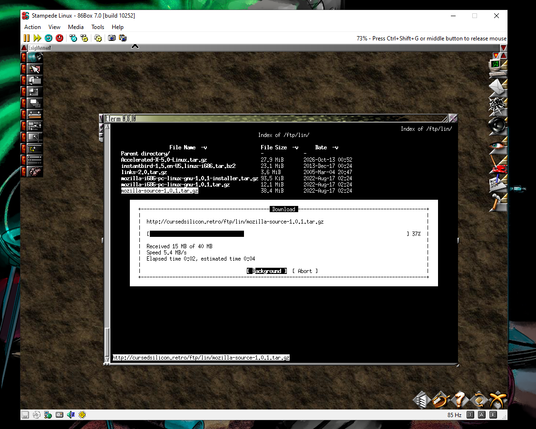Send the download to Background
536x429 pixels.
click(x=267, y=271)
